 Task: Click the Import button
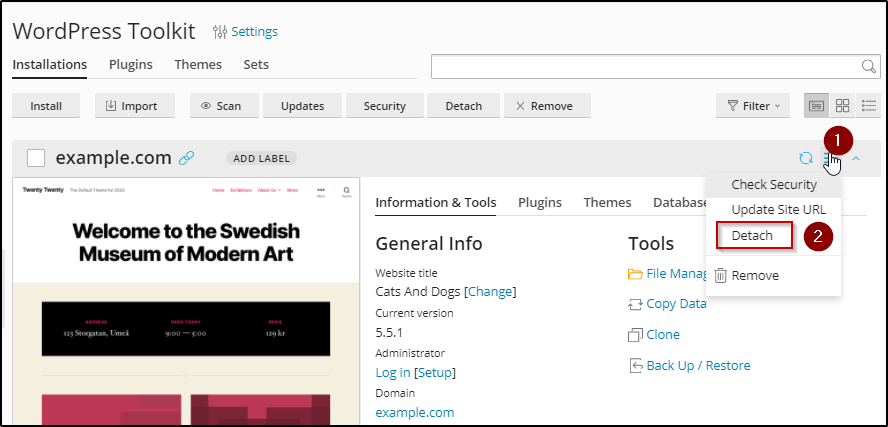(x=135, y=105)
